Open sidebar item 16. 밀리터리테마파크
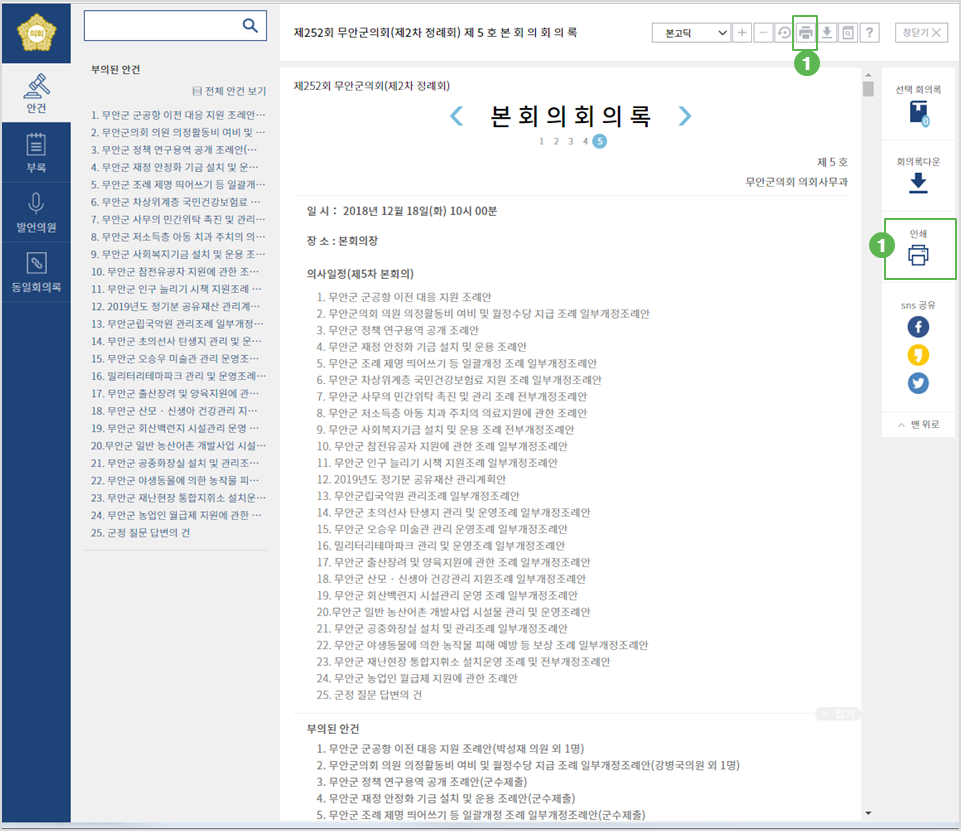The width and height of the screenshot is (961, 831). pyautogui.click(x=178, y=376)
